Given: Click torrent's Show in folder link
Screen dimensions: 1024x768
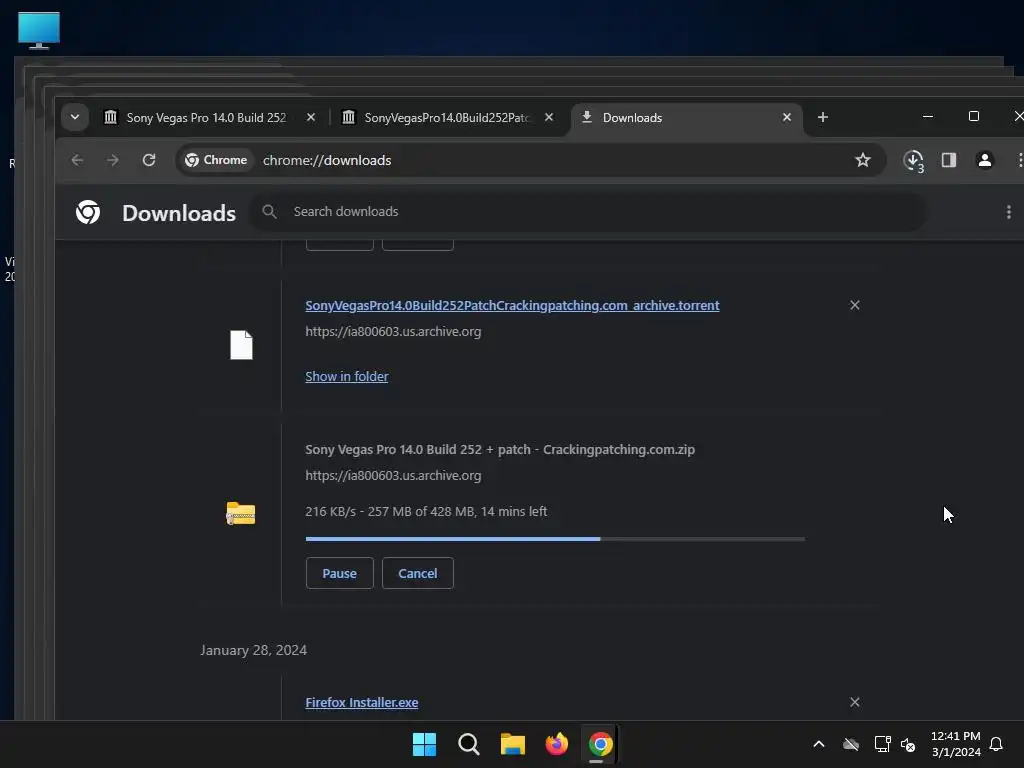Looking at the screenshot, I should (347, 377).
